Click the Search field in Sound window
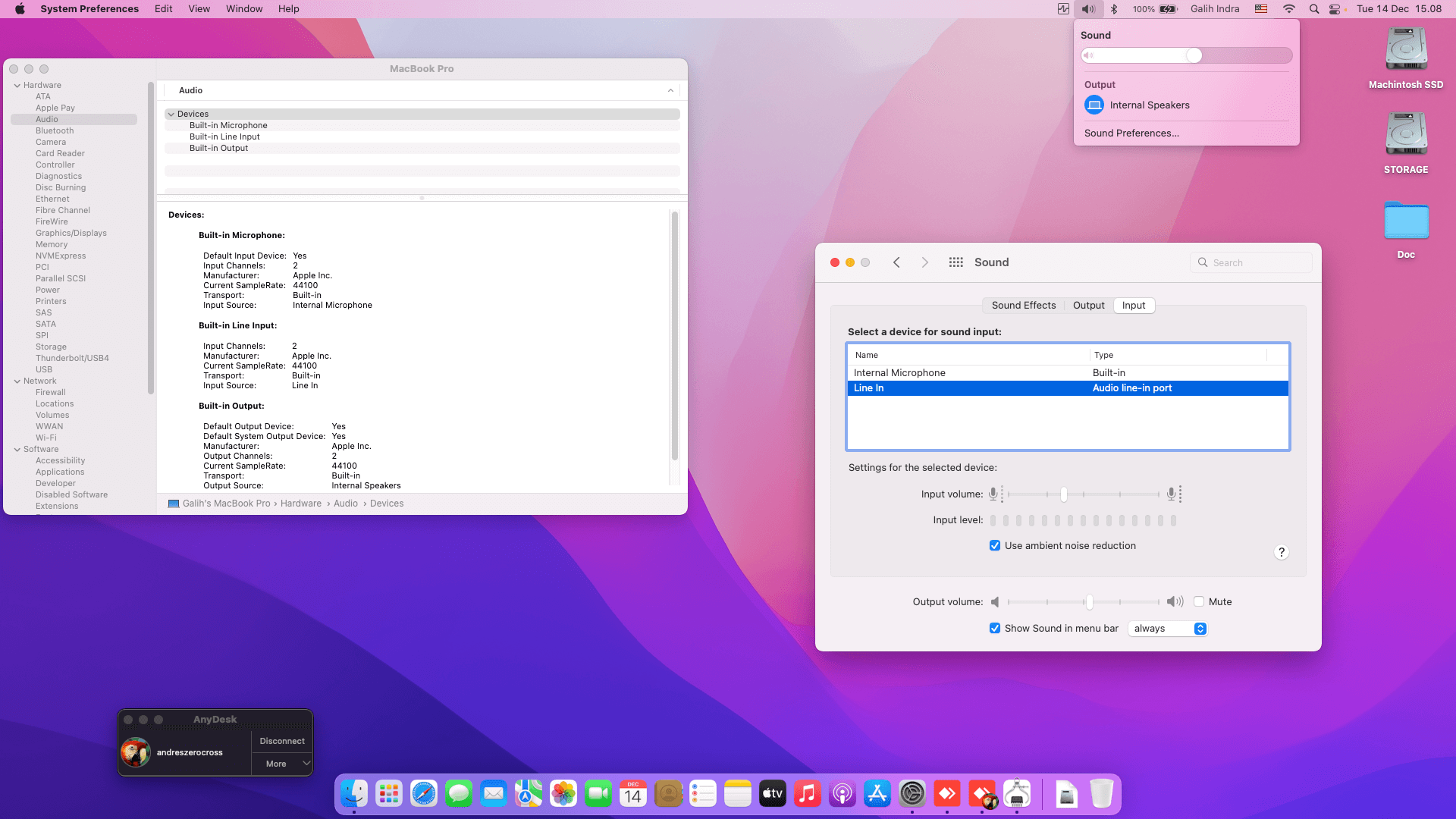The image size is (1456, 819). [1251, 262]
